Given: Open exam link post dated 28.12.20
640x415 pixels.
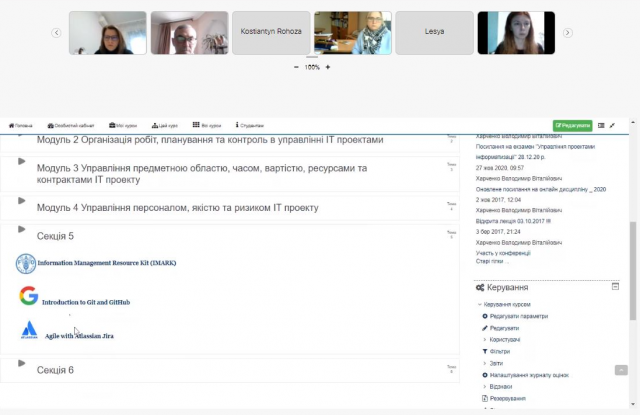Looking at the screenshot, I should (535, 151).
